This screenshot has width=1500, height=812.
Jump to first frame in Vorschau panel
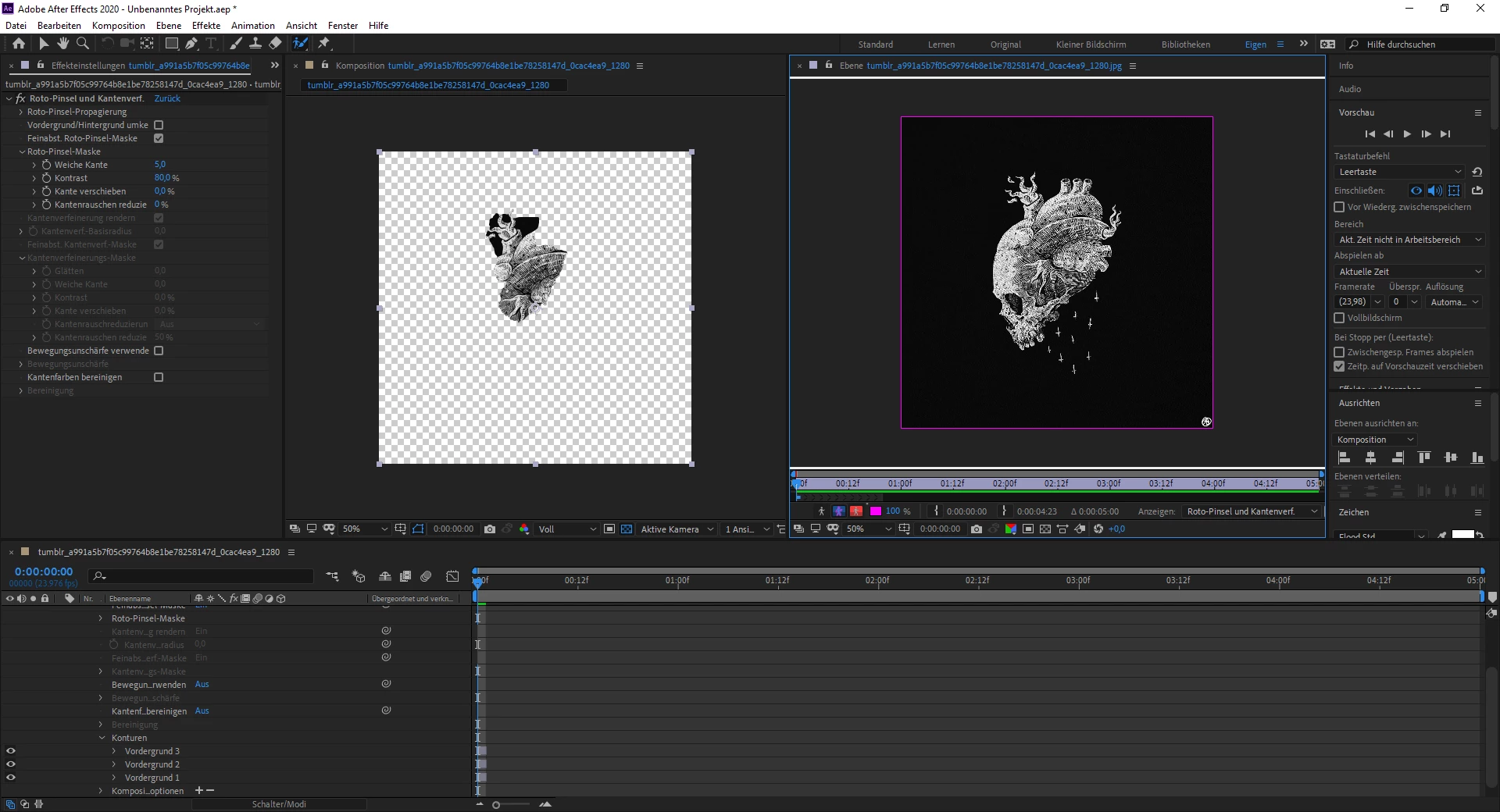[1370, 134]
